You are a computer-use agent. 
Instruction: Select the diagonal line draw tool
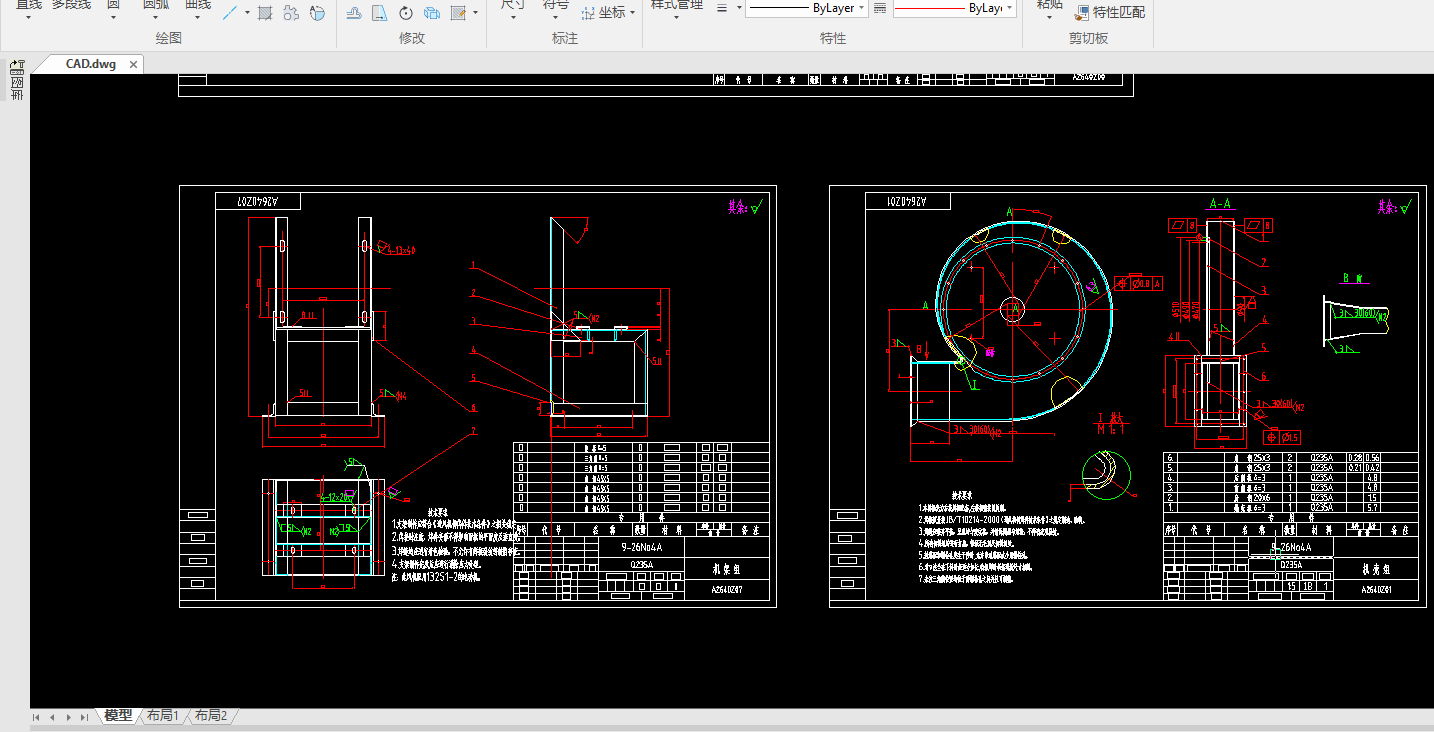point(229,13)
